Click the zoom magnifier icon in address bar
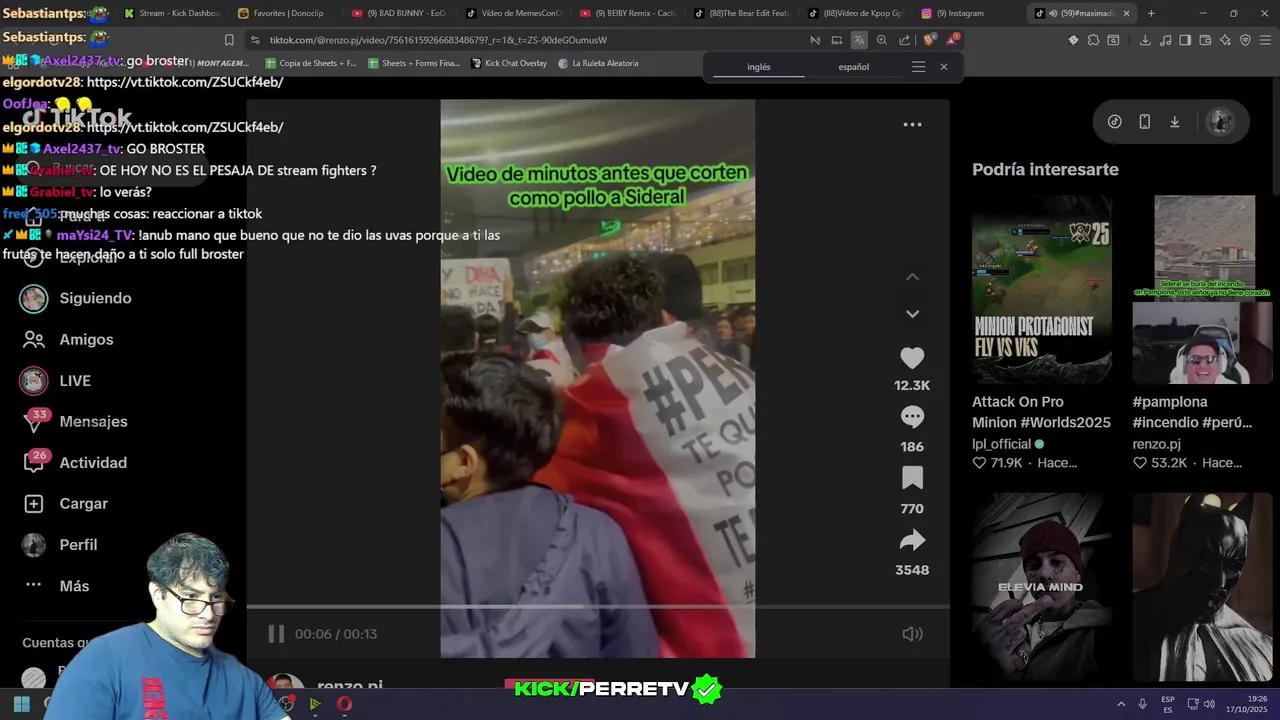The image size is (1280, 720). [881, 40]
